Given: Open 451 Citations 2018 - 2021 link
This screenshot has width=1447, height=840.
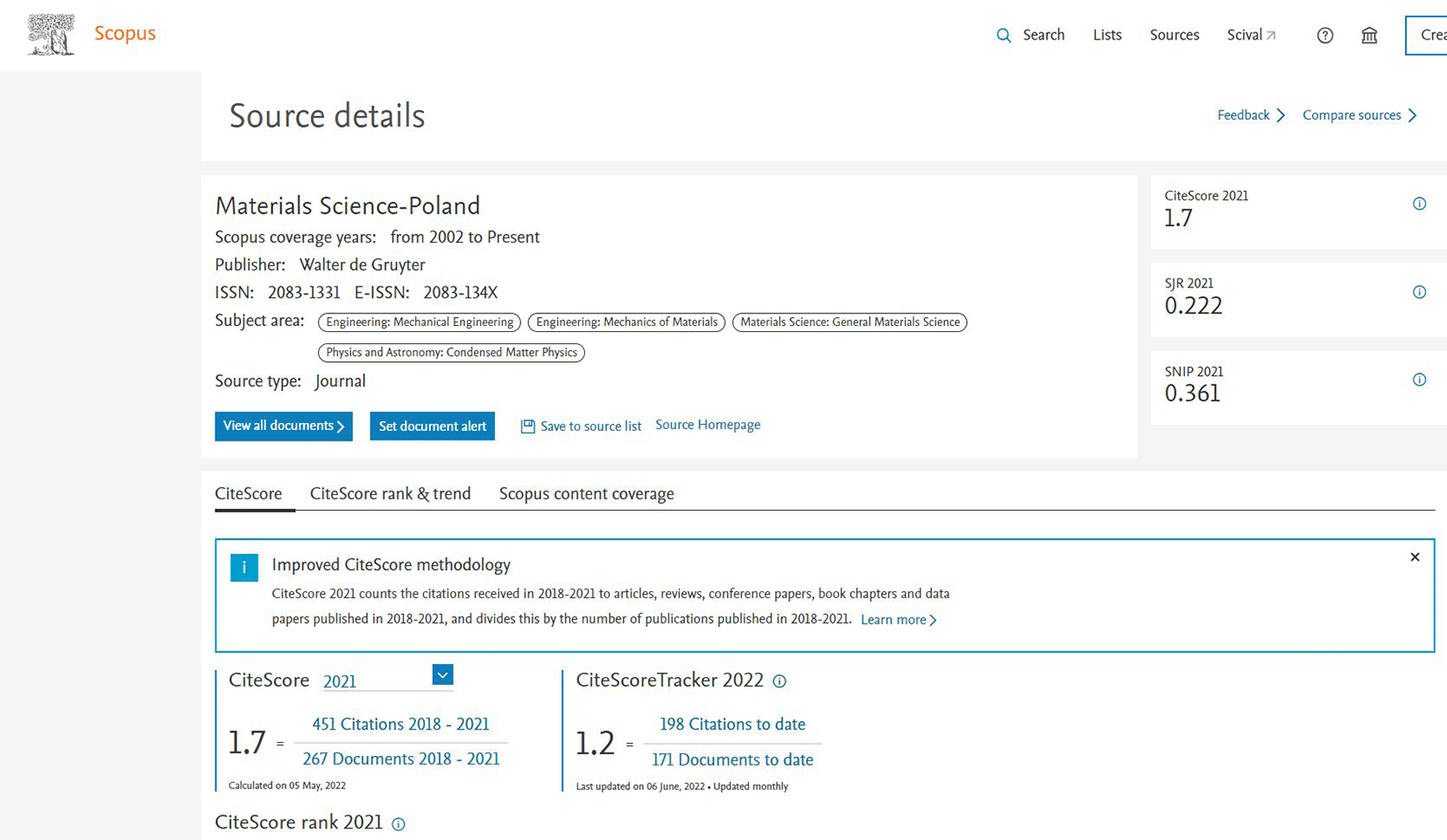Looking at the screenshot, I should (400, 724).
